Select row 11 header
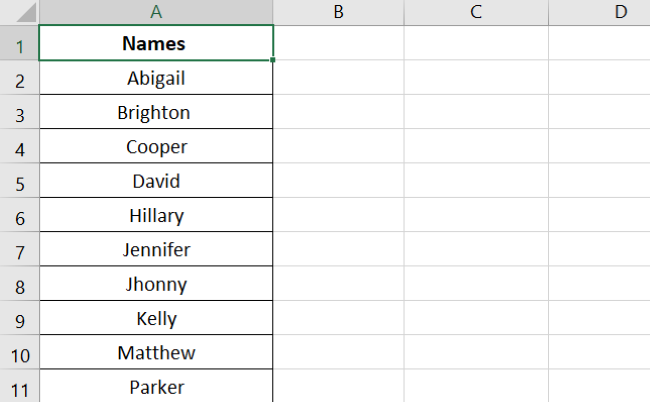The height and width of the screenshot is (402, 650). click(x=19, y=387)
